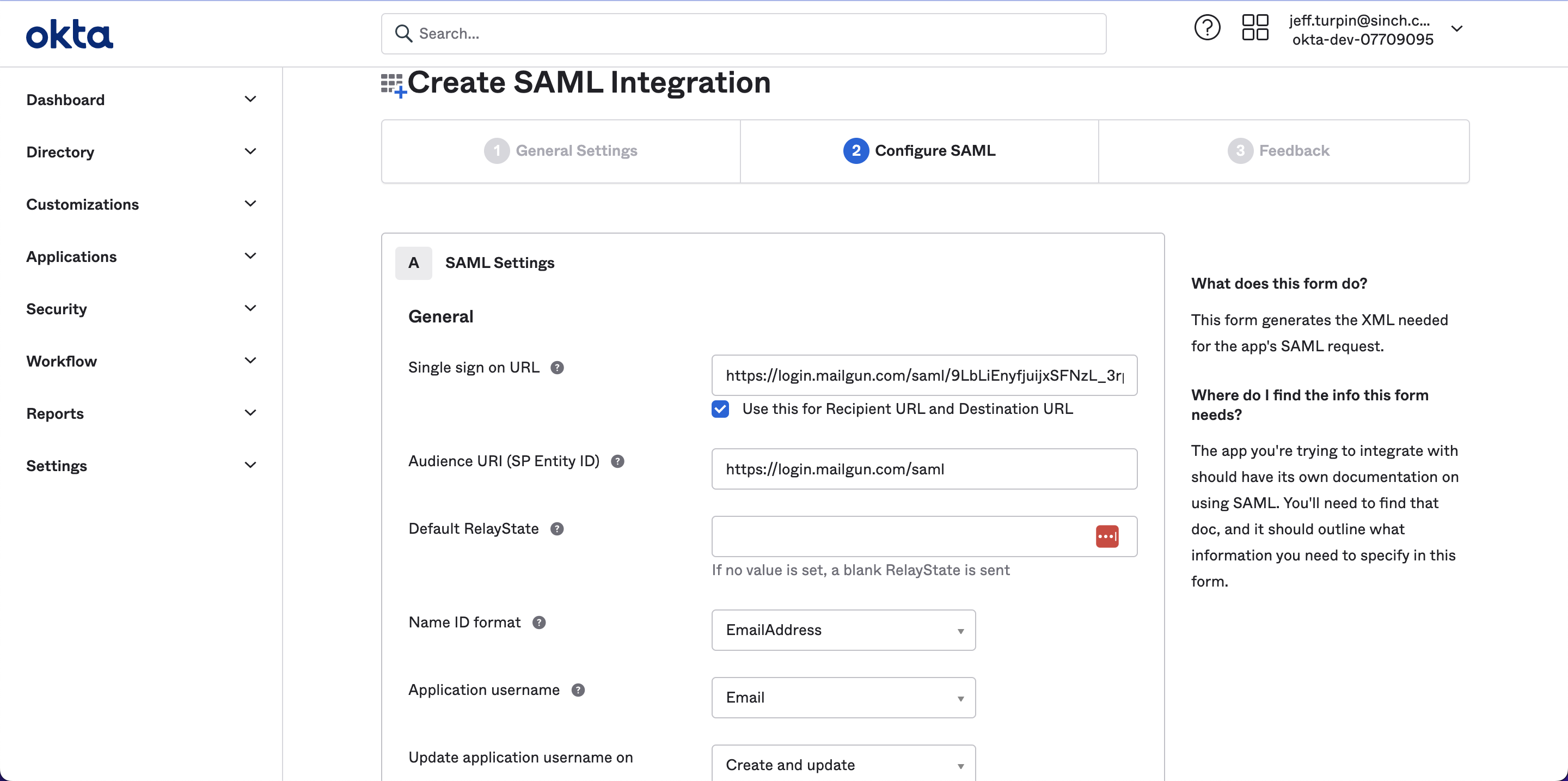
Task: Click the red password manager icon in RelayState field
Action: (x=1107, y=536)
